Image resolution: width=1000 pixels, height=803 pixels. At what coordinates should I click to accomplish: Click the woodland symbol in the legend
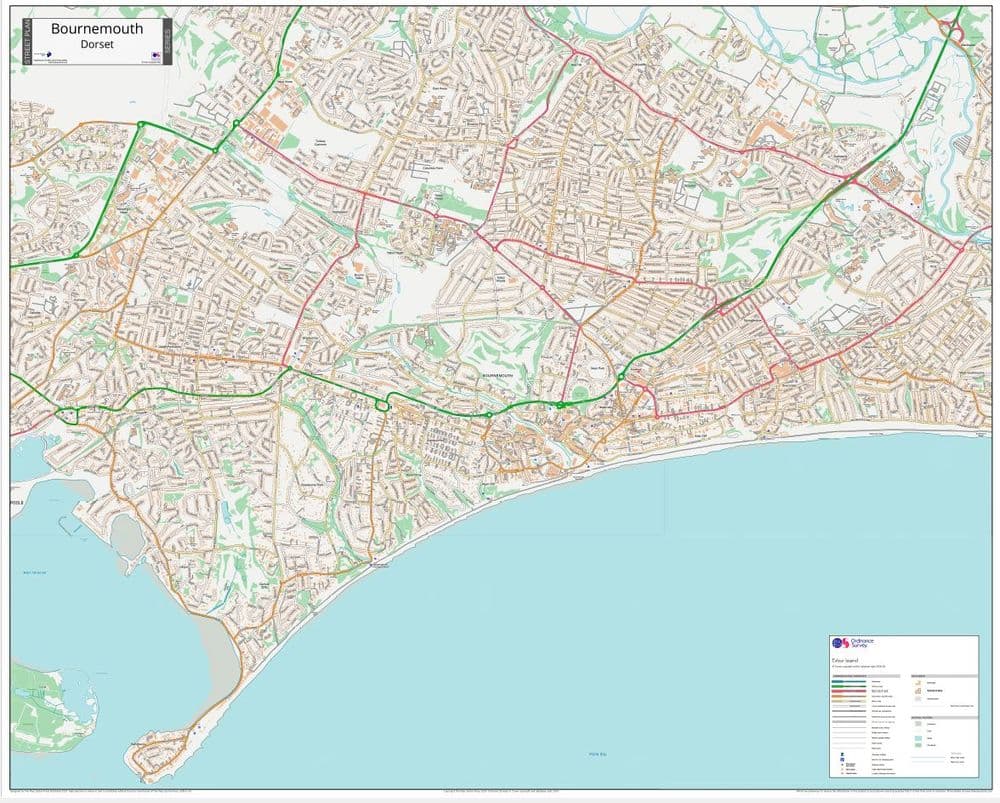pos(918,744)
